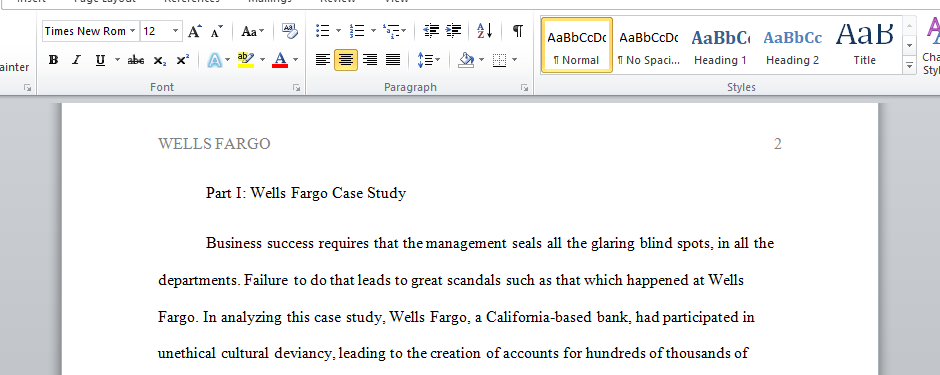This screenshot has width=940, height=375.
Task: Toggle subscript formatting
Action: pos(159,60)
